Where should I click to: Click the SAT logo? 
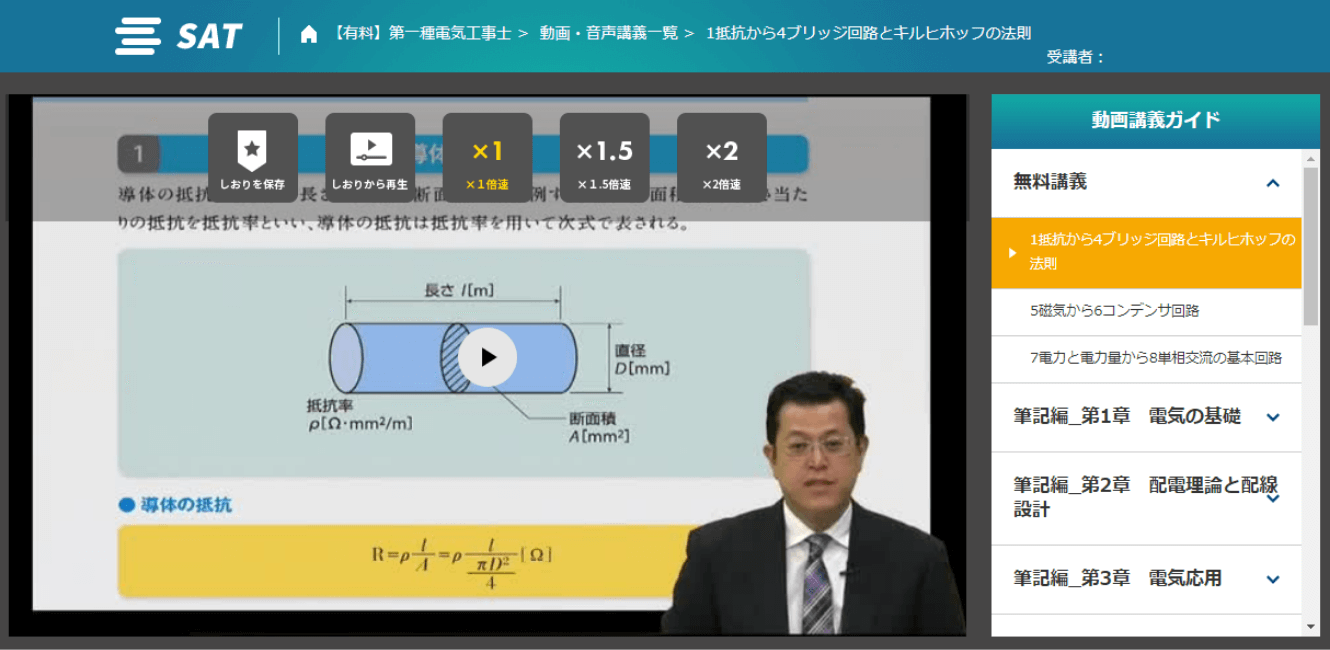pos(179,36)
